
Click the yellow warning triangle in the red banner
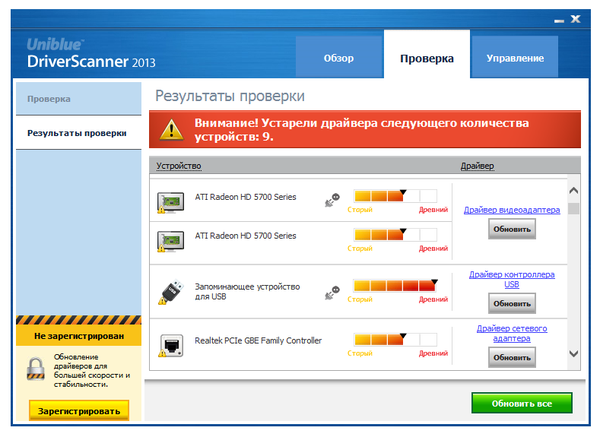click(171, 129)
